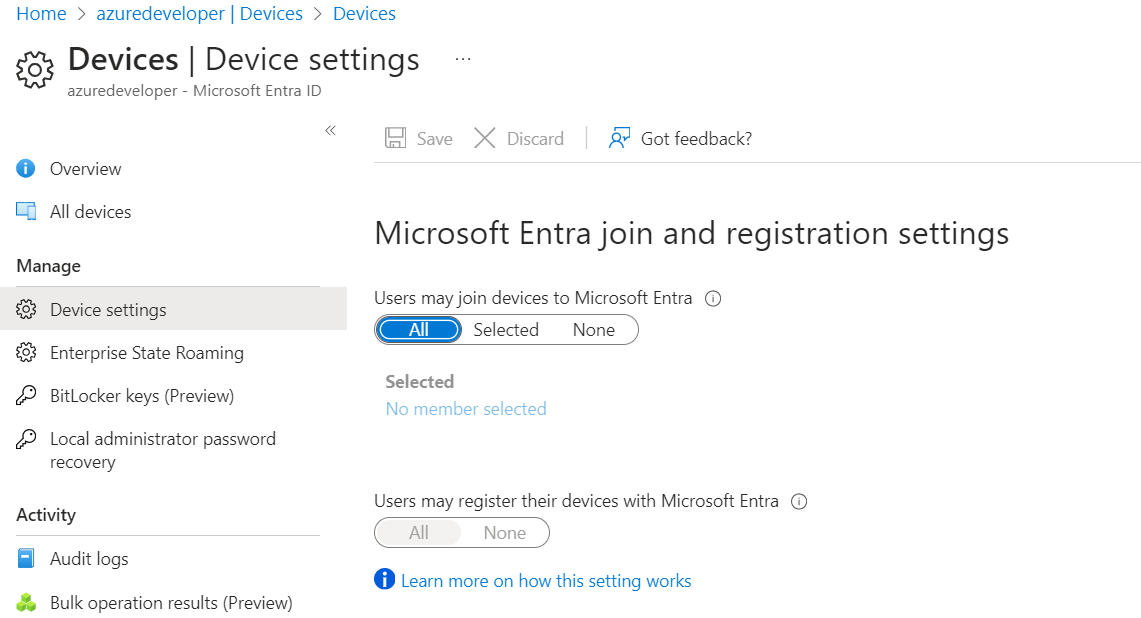Viewport: 1141px width, 618px height.
Task: Collapse the sidebar with double chevron
Action: tap(330, 130)
